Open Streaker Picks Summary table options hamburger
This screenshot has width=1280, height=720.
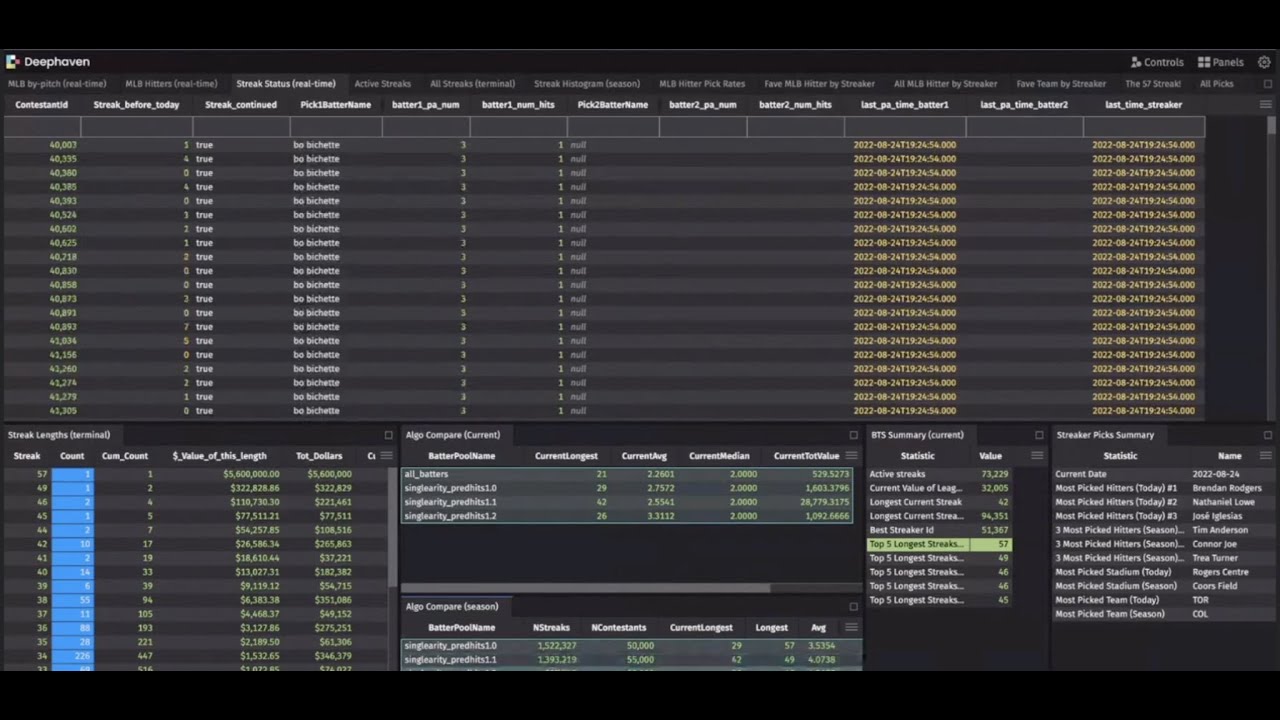click(1266, 456)
